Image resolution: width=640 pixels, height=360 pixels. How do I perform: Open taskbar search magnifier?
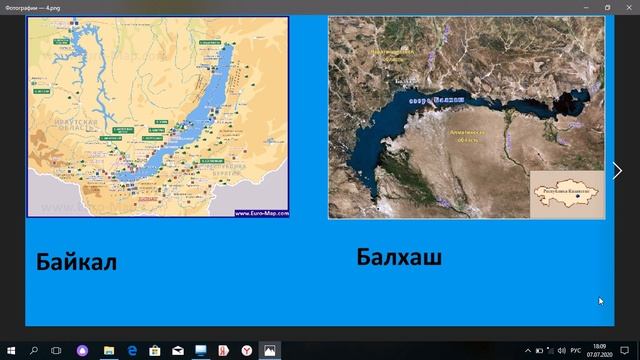(x=34, y=350)
